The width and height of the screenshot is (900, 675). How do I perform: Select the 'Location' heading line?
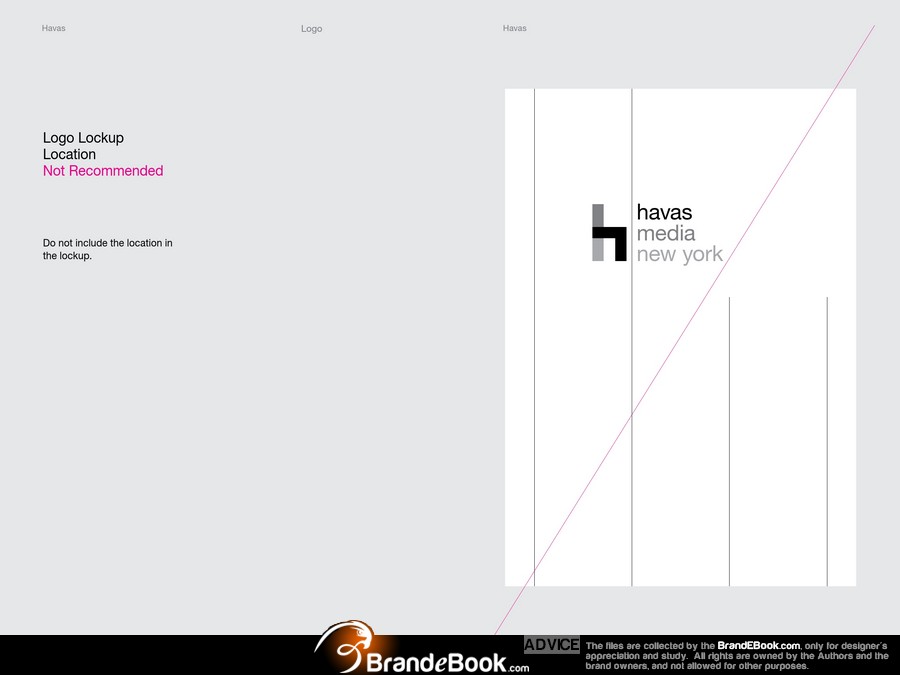pos(69,154)
